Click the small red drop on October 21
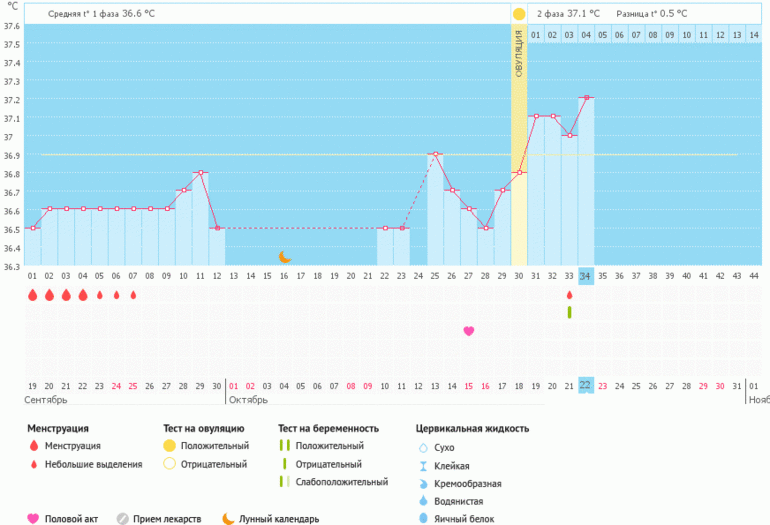The height and width of the screenshot is (525, 770). pos(569,295)
